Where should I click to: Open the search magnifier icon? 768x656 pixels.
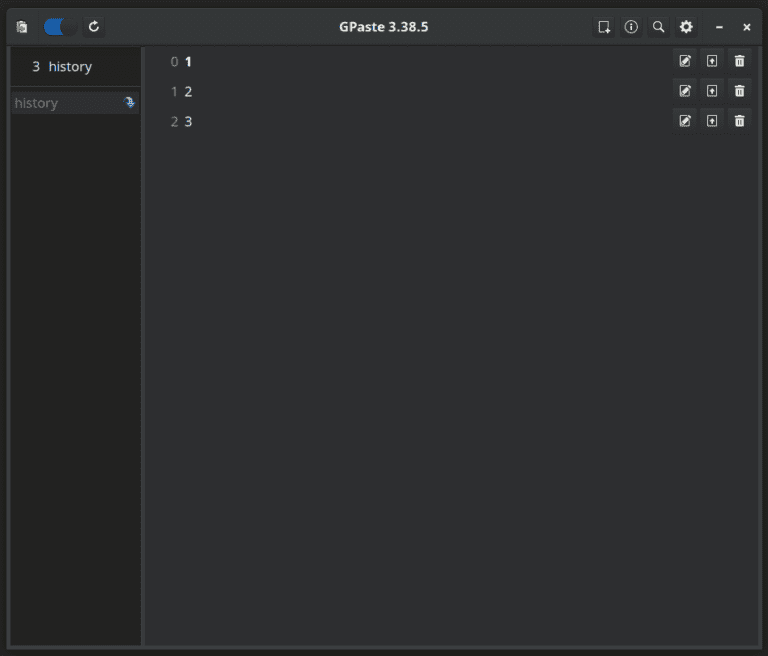[658, 27]
